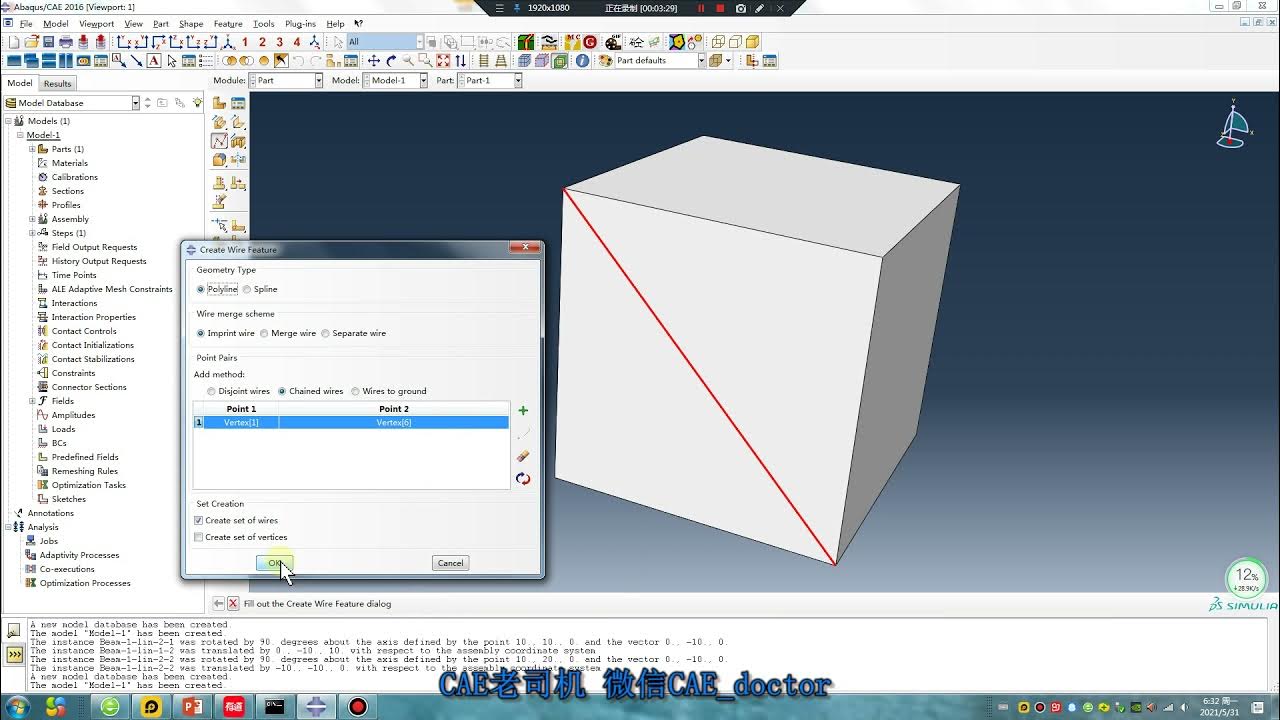
Task: Click the Create Text annotation icon
Action: 154,61
